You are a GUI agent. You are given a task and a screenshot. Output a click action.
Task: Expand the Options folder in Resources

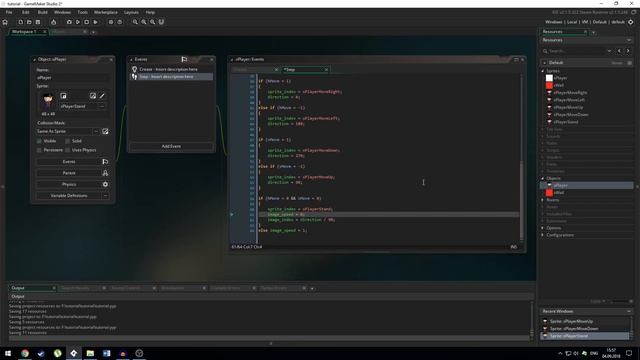click(543, 228)
